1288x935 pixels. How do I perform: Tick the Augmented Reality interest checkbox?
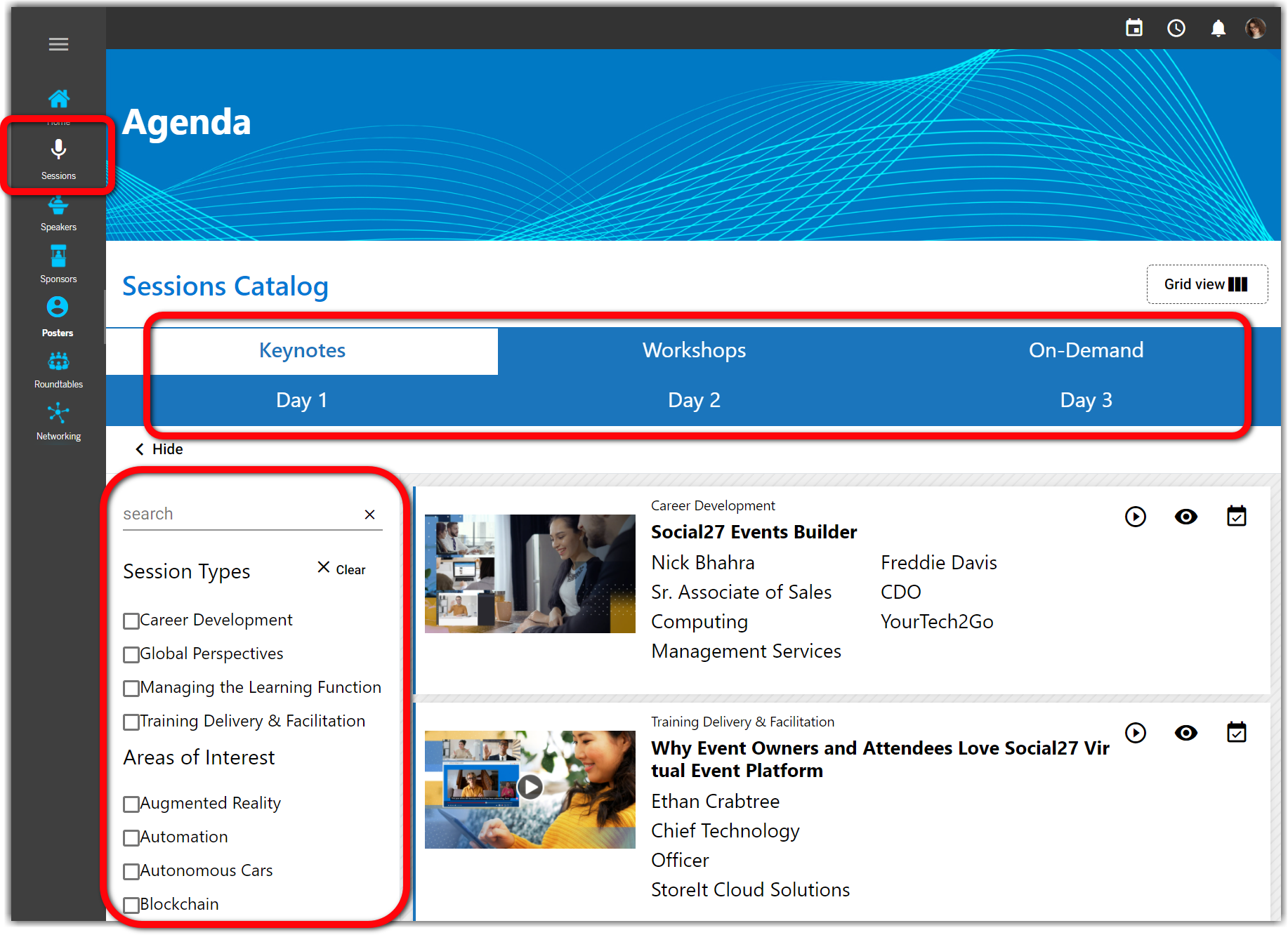click(131, 804)
